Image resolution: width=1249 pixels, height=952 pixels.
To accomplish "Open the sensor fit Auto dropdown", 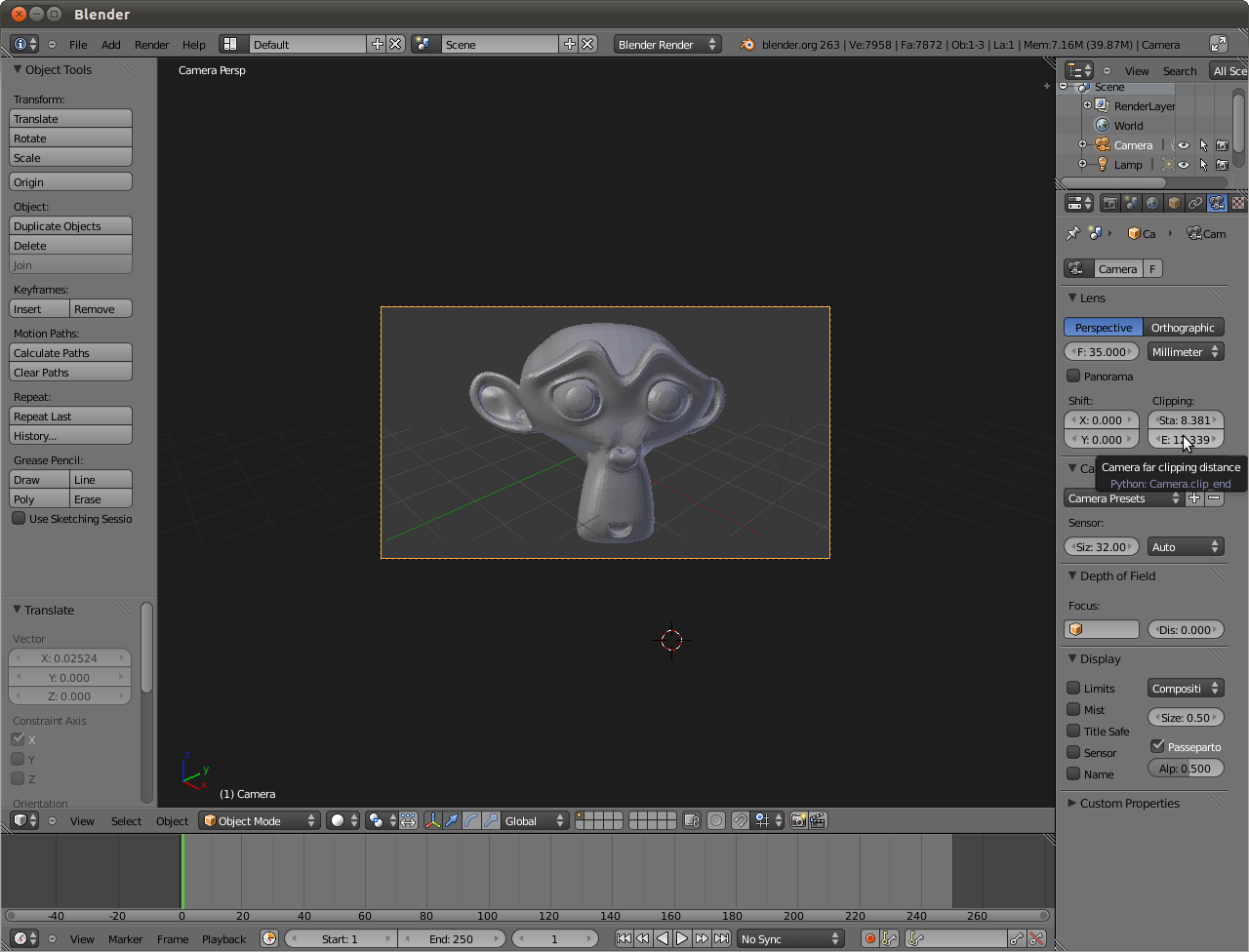I will tap(1186, 546).
